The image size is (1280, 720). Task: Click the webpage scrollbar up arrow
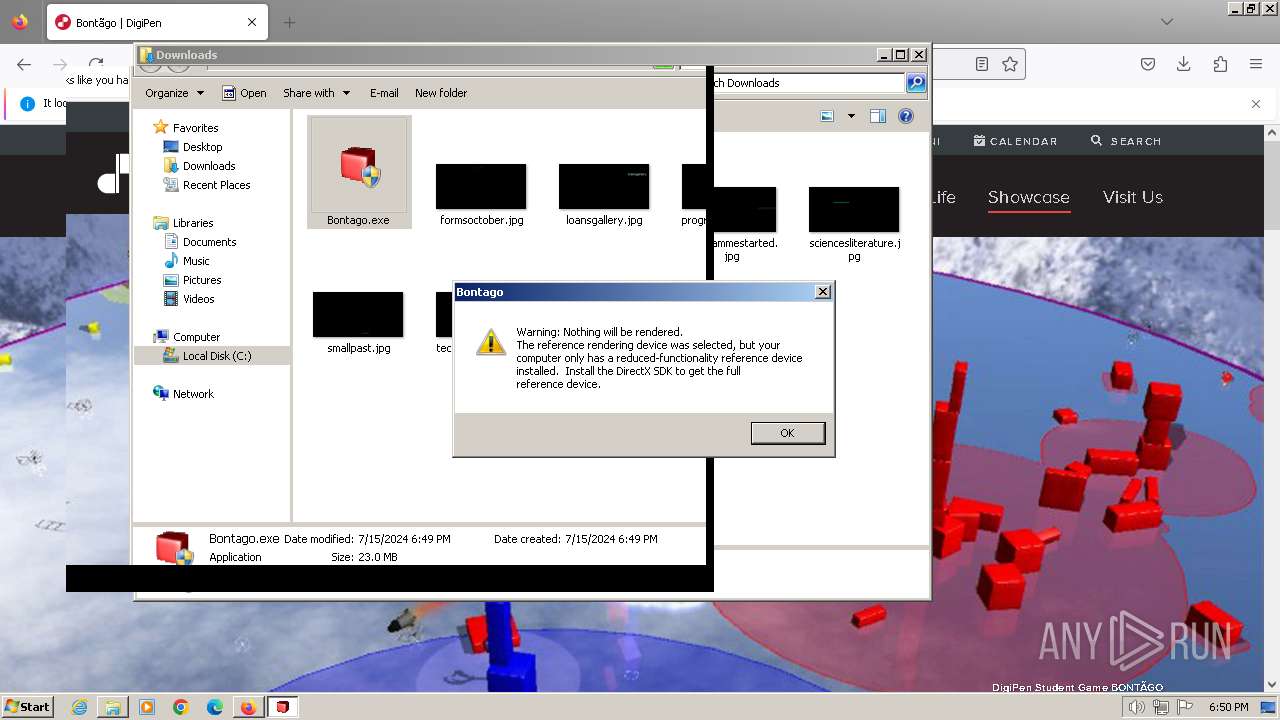[1272, 132]
